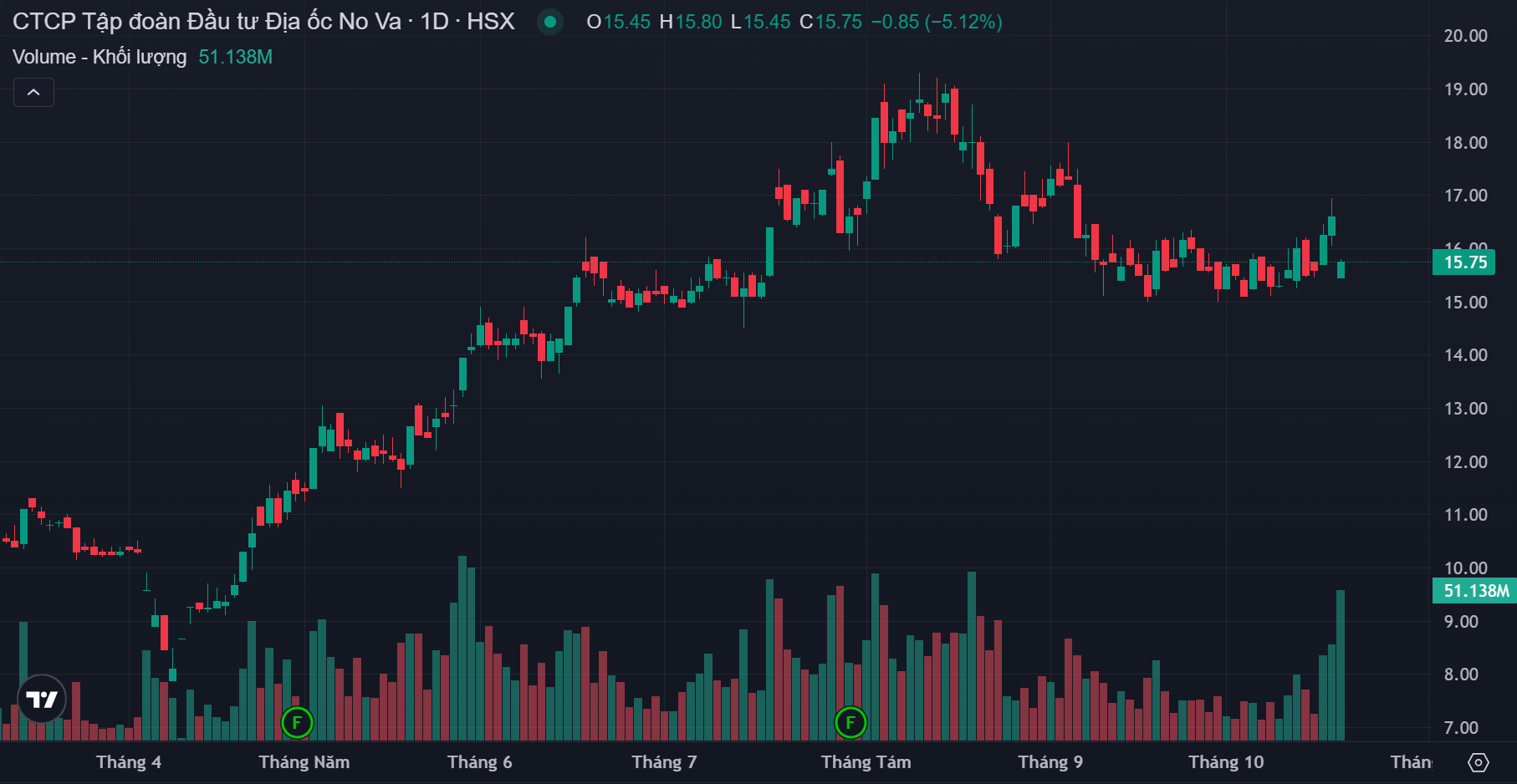Click the TradingView logo icon
Image resolution: width=1517 pixels, height=784 pixels.
41,699
